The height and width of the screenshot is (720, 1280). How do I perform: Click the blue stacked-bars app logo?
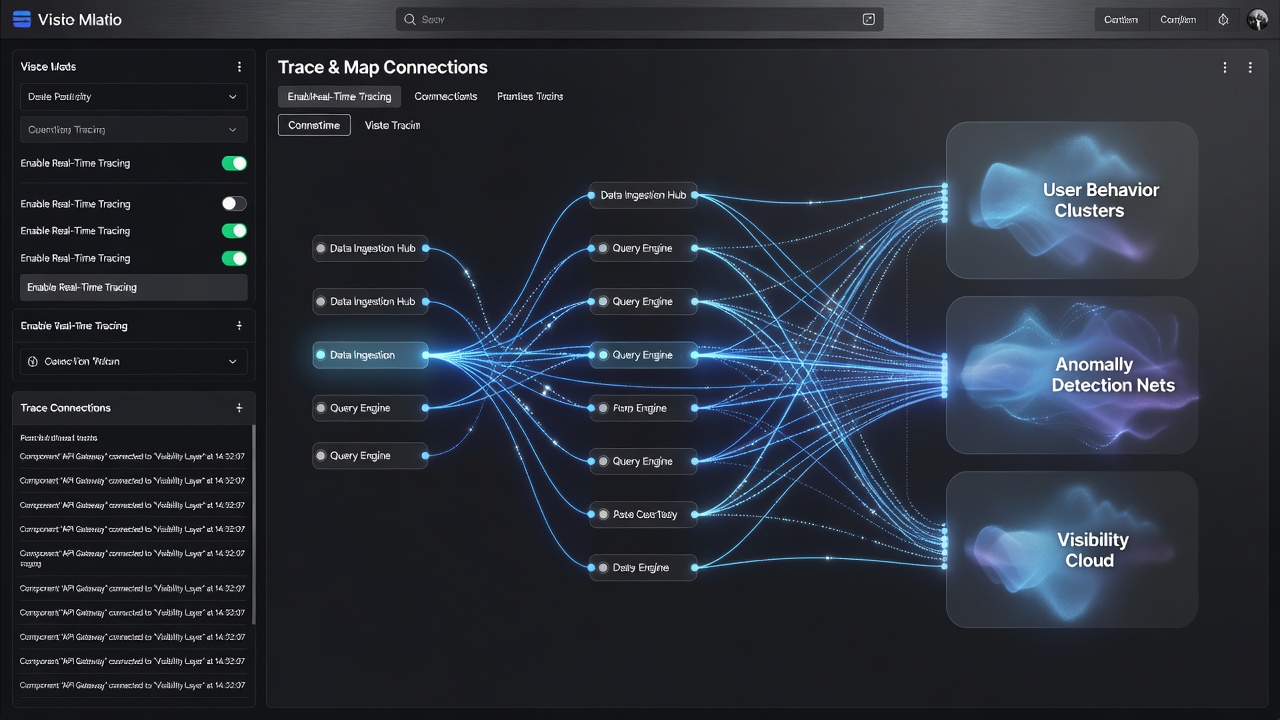point(21,19)
